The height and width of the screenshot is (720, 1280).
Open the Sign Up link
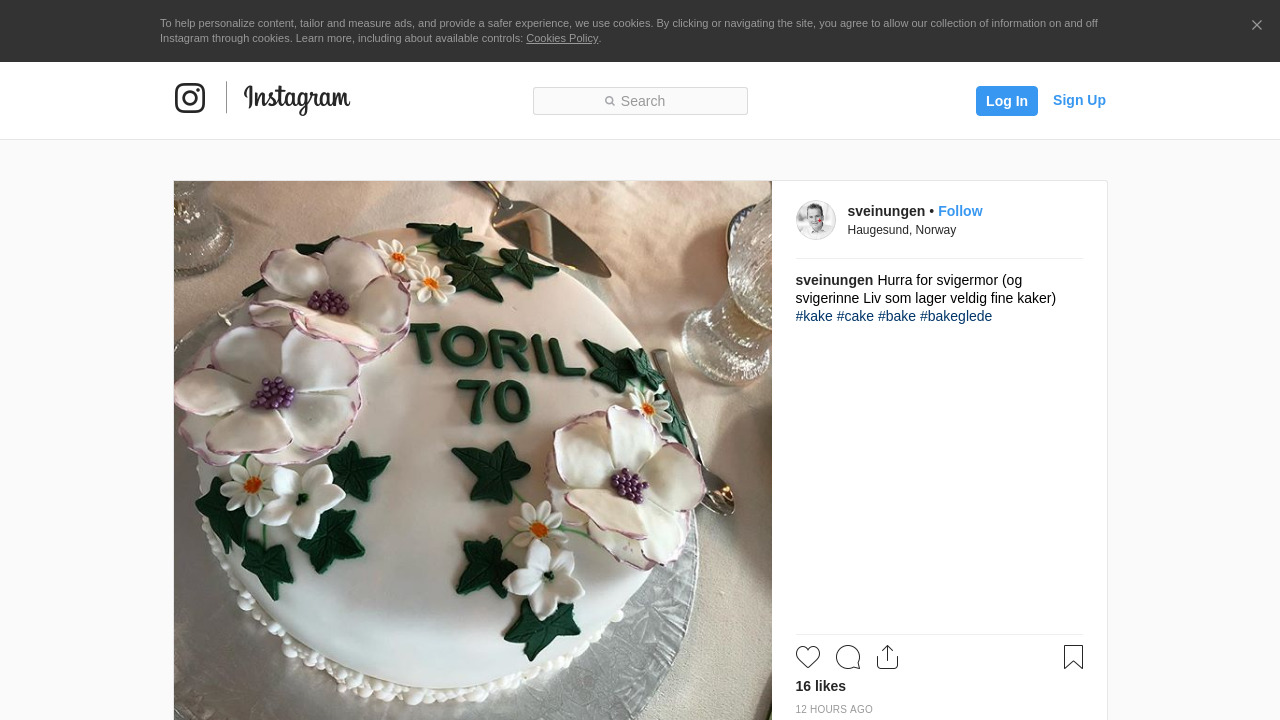1079,100
